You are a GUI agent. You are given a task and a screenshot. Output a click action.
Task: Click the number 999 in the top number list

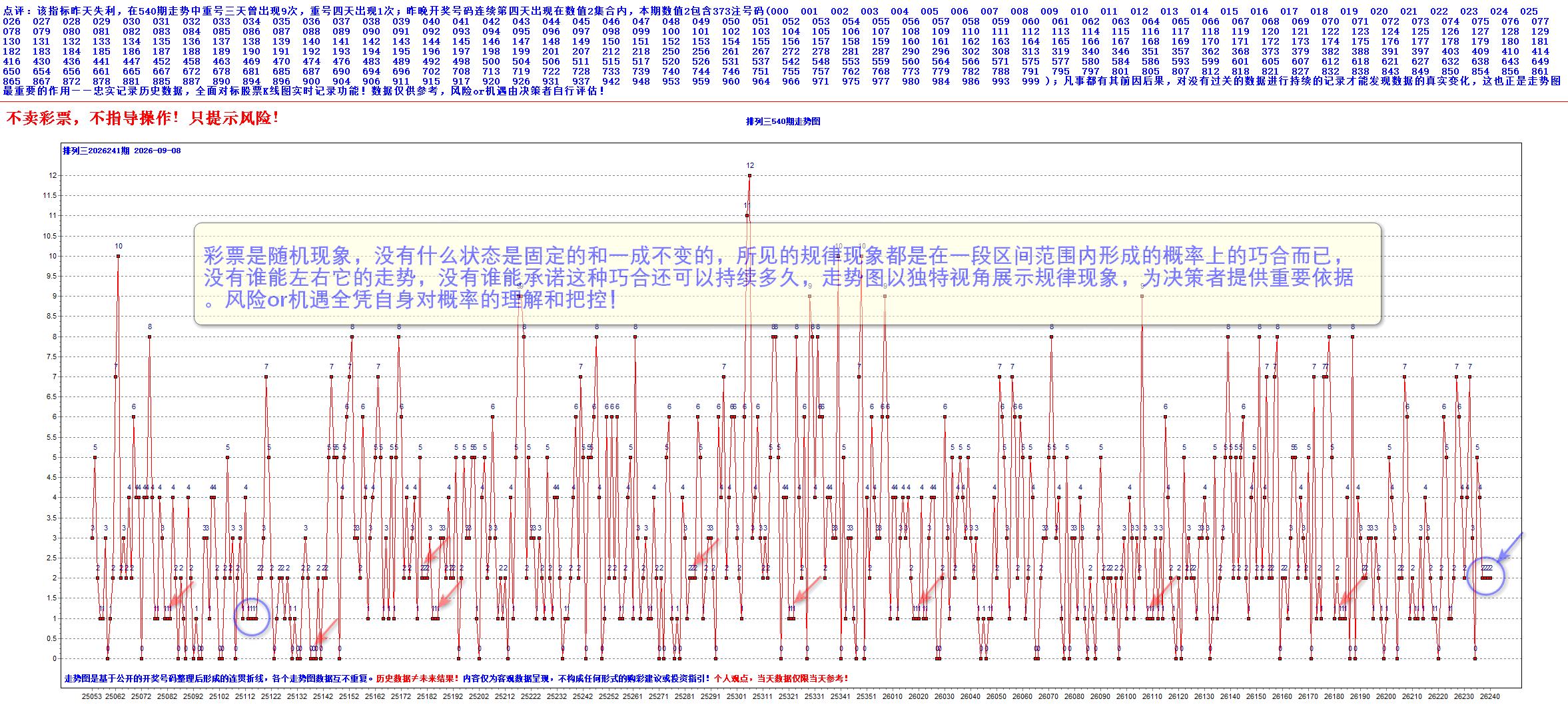coord(1030,81)
